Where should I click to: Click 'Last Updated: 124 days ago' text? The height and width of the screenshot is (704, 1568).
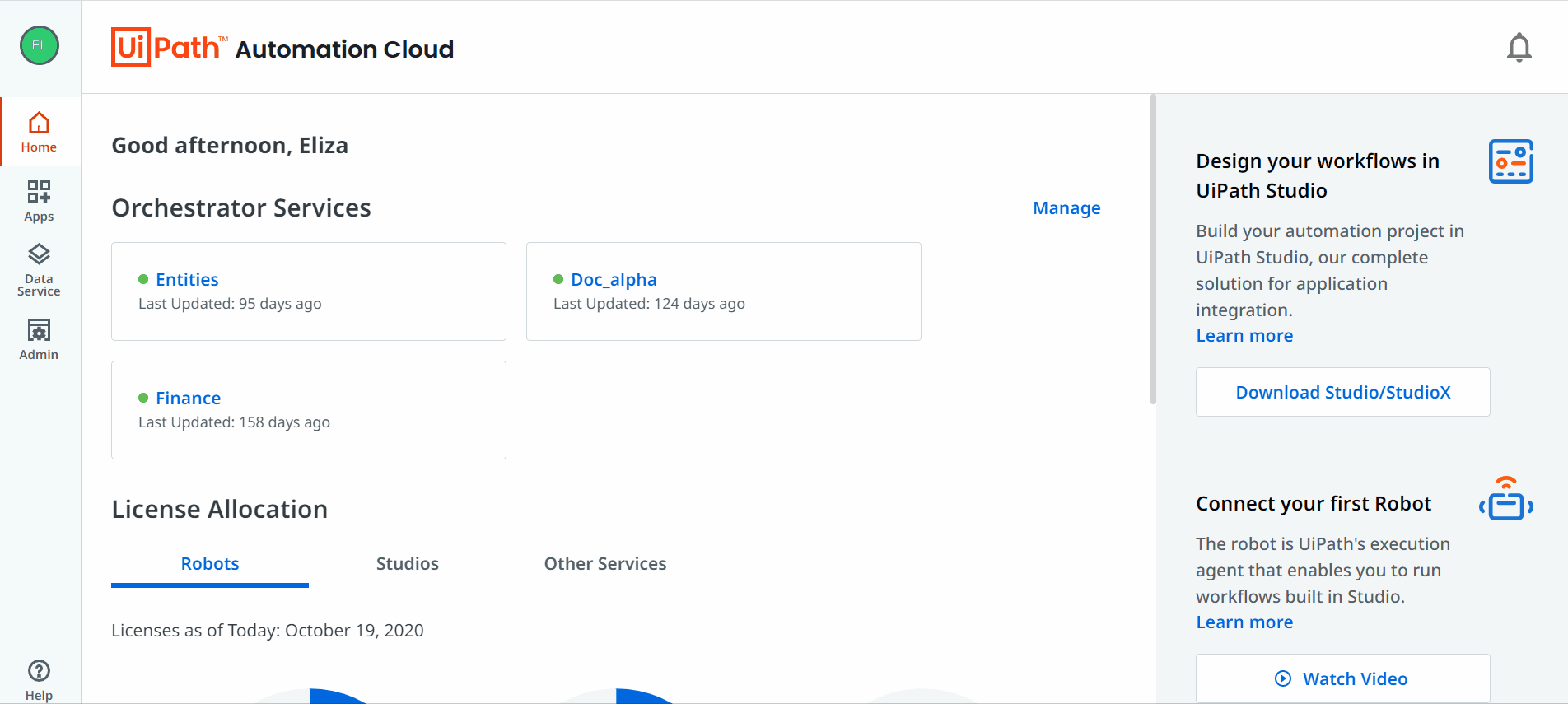click(649, 304)
